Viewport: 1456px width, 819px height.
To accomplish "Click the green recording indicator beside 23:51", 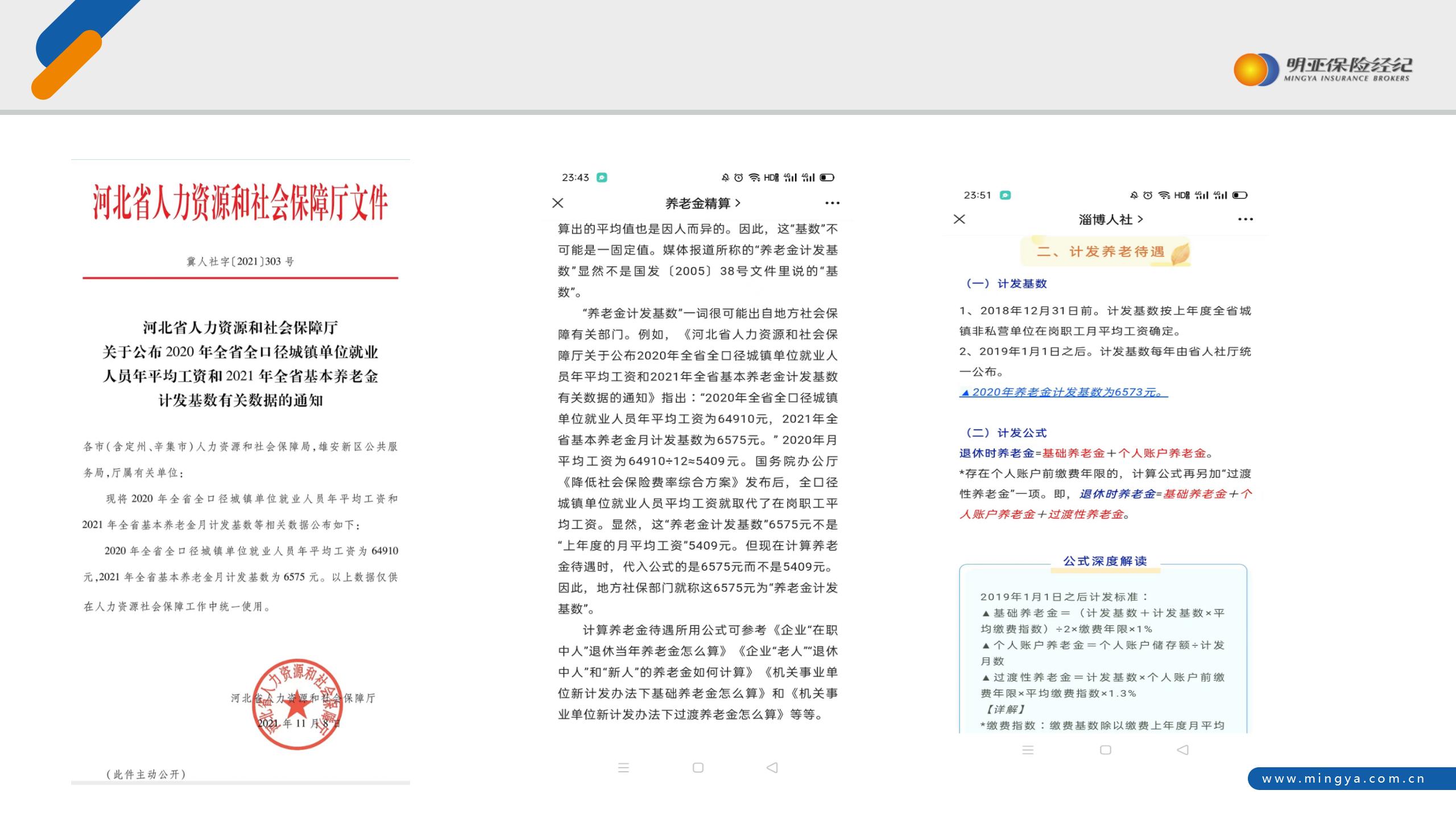I will (x=1006, y=195).
